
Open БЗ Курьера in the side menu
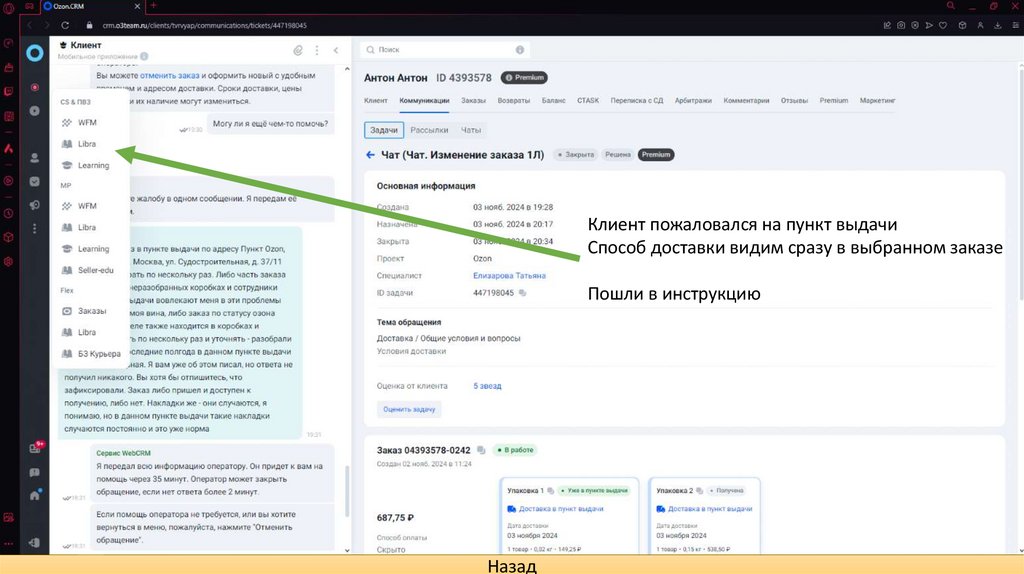[x=98, y=354]
